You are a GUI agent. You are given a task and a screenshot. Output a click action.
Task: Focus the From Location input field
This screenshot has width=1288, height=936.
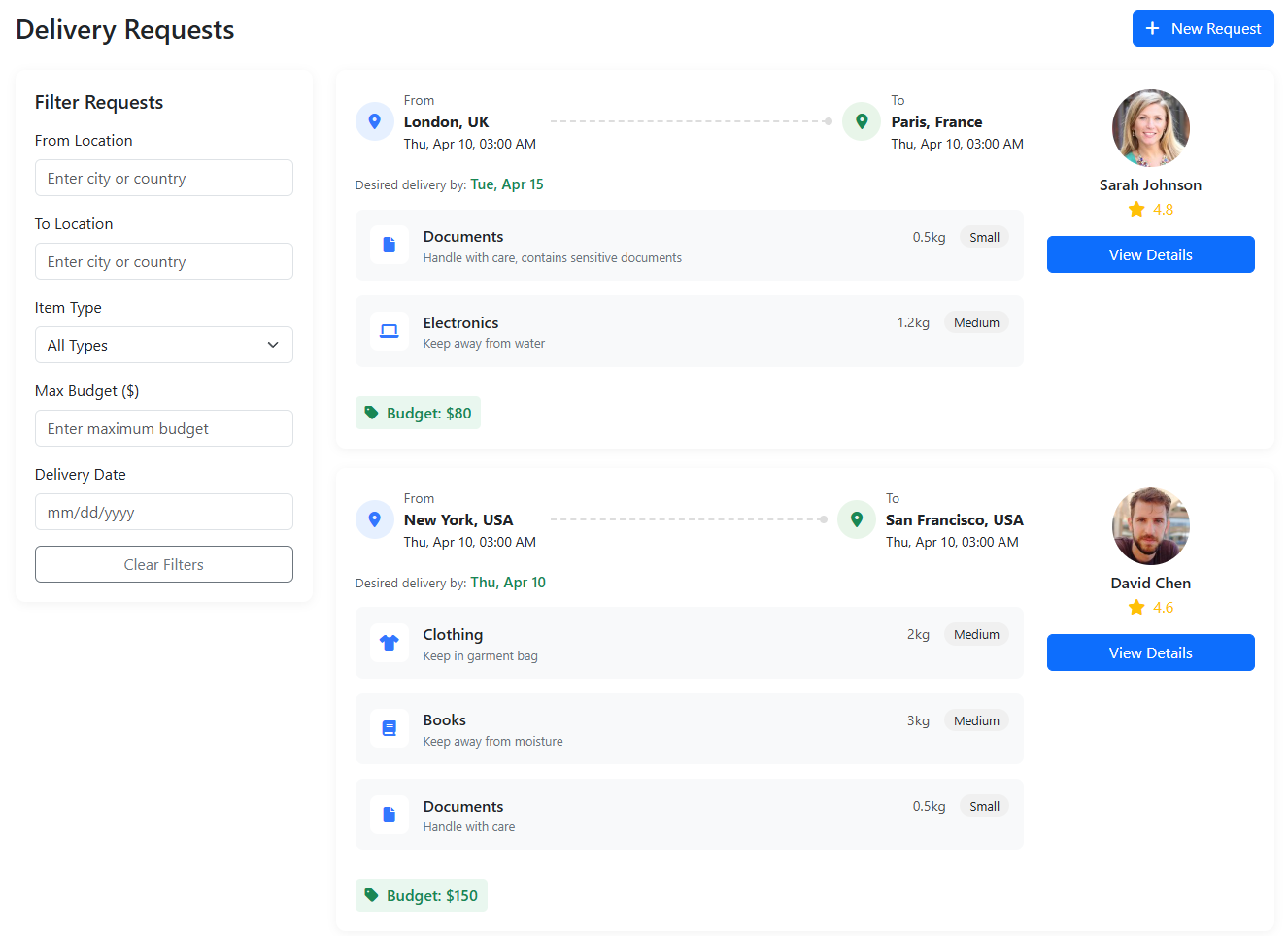(164, 178)
